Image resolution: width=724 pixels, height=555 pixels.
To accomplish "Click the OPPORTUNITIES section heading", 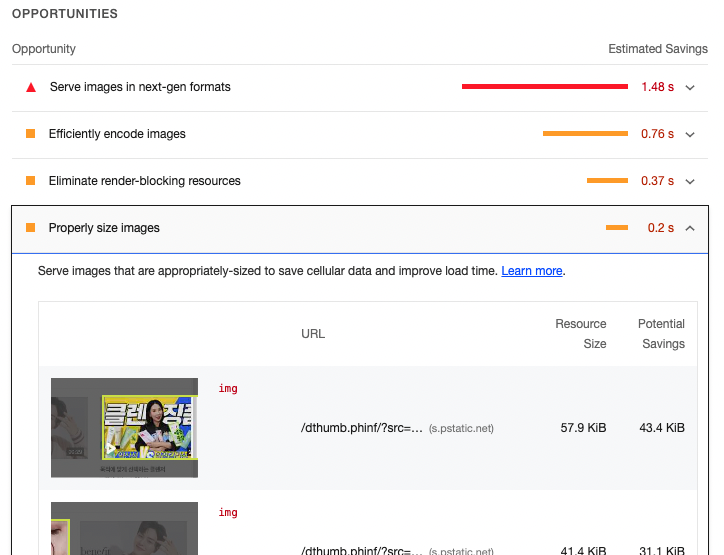I will [x=65, y=14].
